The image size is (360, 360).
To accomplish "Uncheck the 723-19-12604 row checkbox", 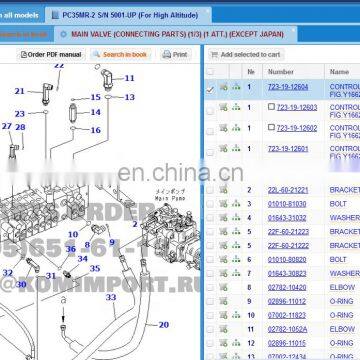I will tap(210, 90).
